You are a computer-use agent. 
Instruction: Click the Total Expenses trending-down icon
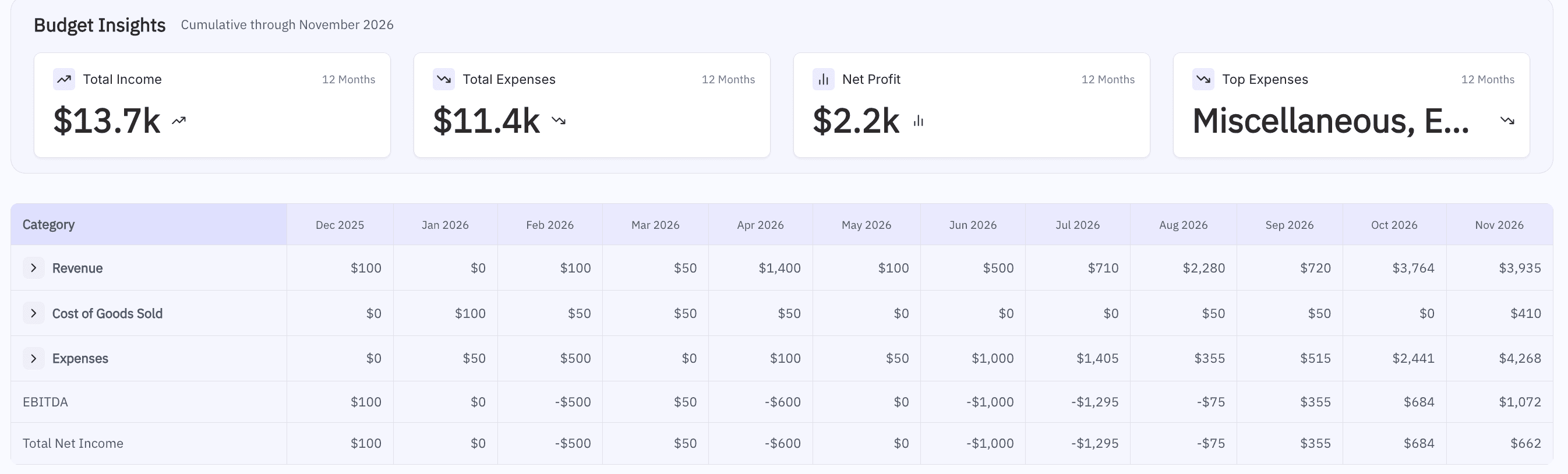coord(444,80)
